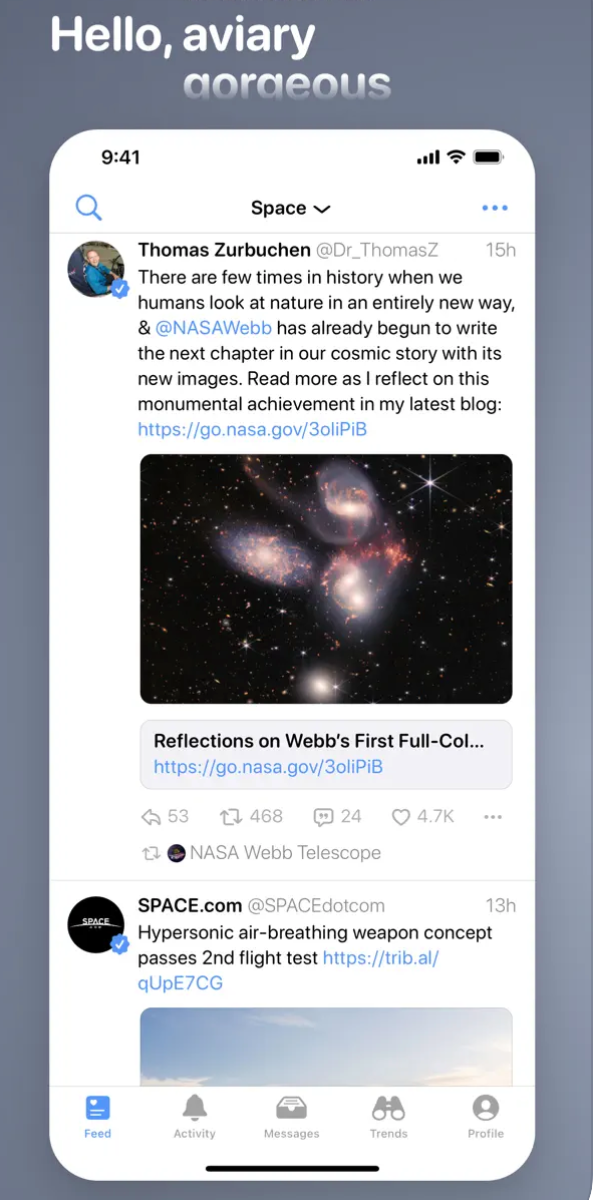
Task: Go to the Messages inbox tab
Action: click(291, 1117)
